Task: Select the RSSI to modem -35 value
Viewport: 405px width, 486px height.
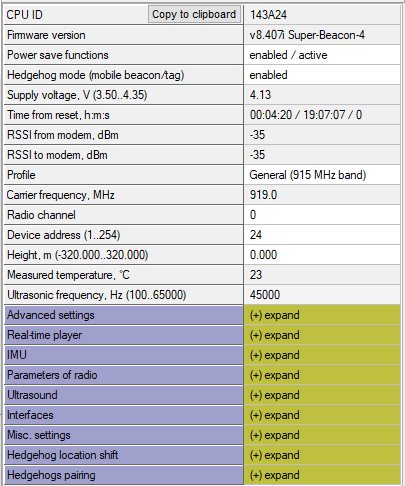Action: [322, 155]
